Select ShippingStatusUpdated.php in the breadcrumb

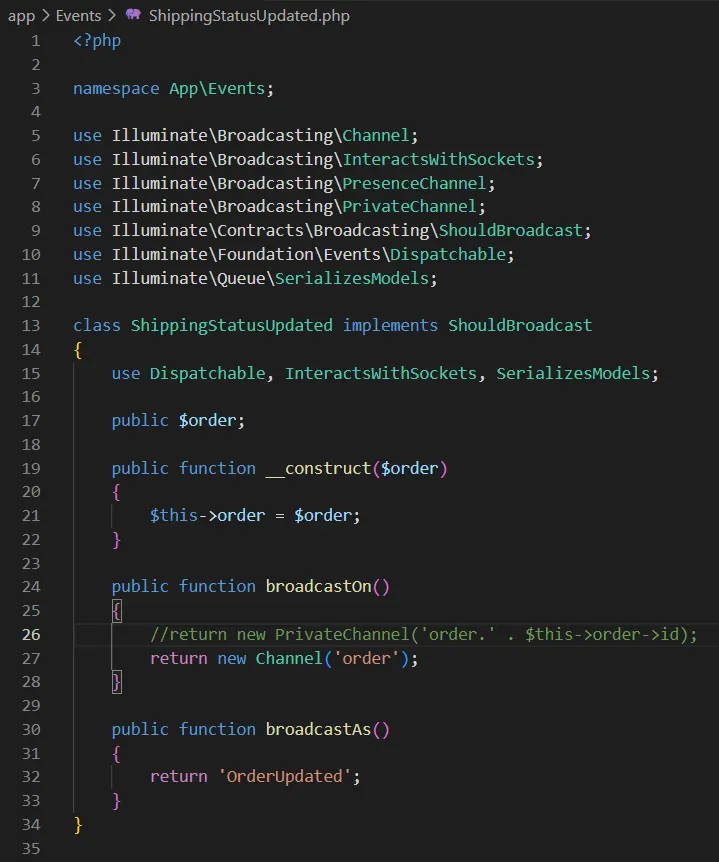click(x=249, y=15)
